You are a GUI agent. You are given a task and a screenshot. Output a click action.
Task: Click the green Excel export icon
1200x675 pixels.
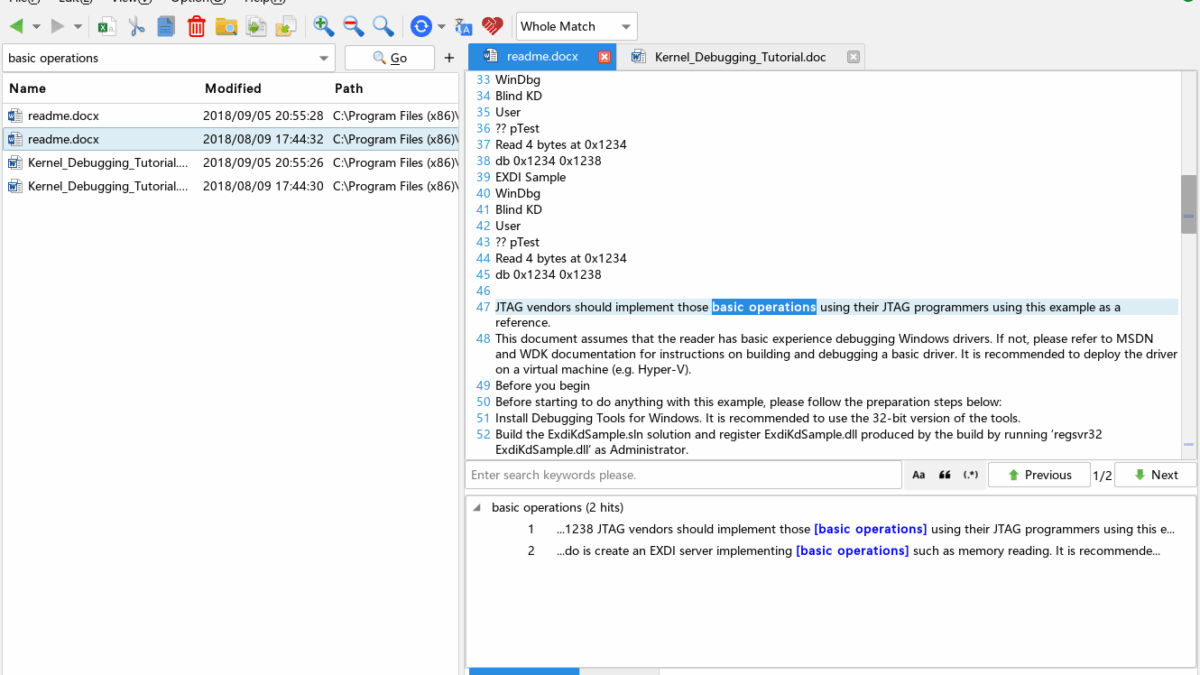pyautogui.click(x=107, y=26)
